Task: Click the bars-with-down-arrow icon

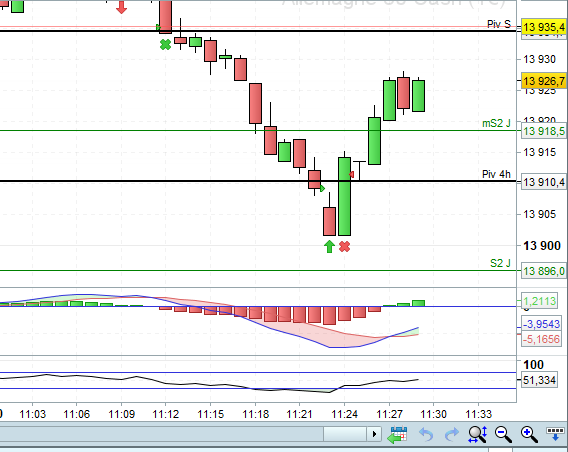Action: pyautogui.click(x=555, y=434)
